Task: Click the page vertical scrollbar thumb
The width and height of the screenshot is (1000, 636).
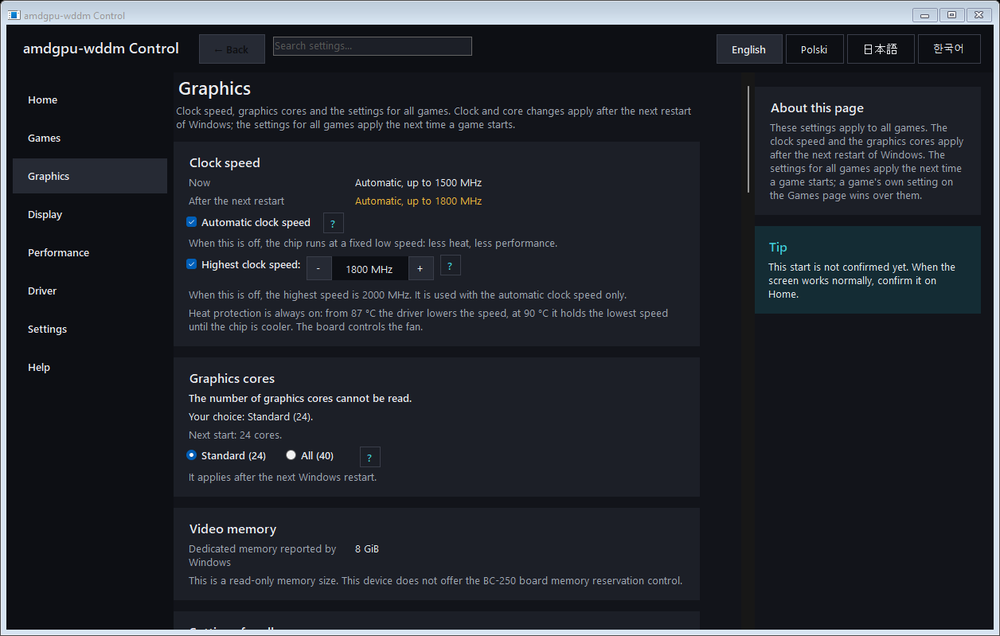Action: pos(748,139)
